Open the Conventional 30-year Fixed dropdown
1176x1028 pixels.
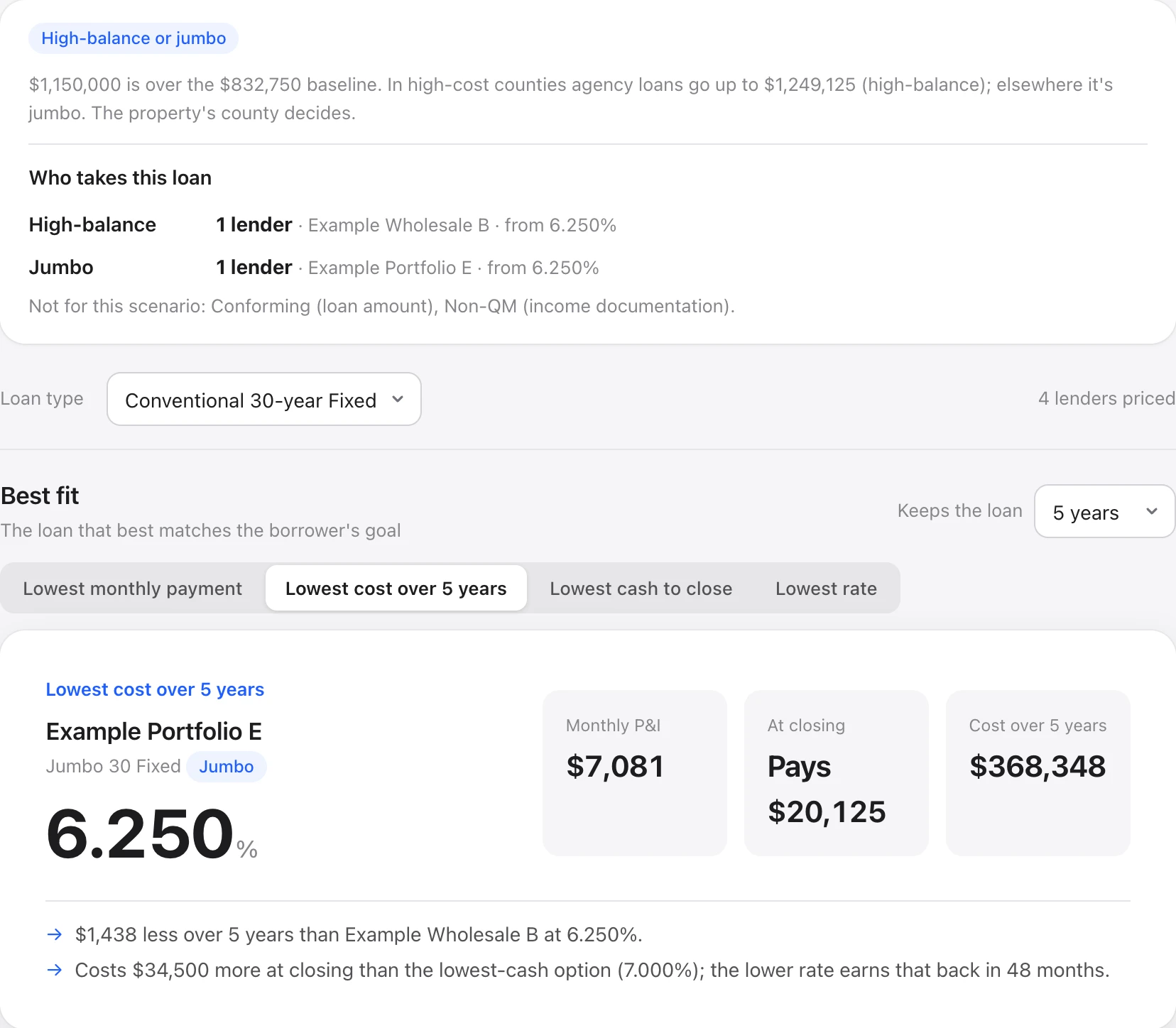tap(264, 399)
